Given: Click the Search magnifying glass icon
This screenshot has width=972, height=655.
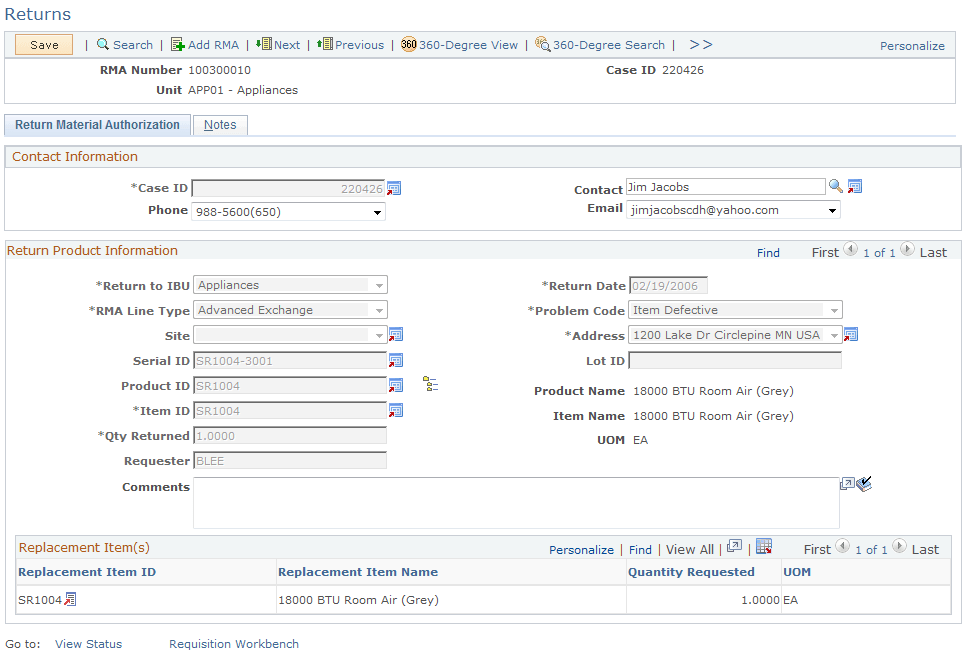Looking at the screenshot, I should point(101,44).
